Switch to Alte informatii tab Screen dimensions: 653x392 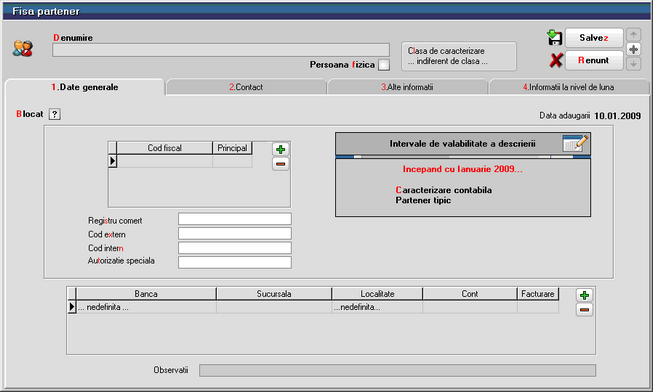(x=407, y=87)
